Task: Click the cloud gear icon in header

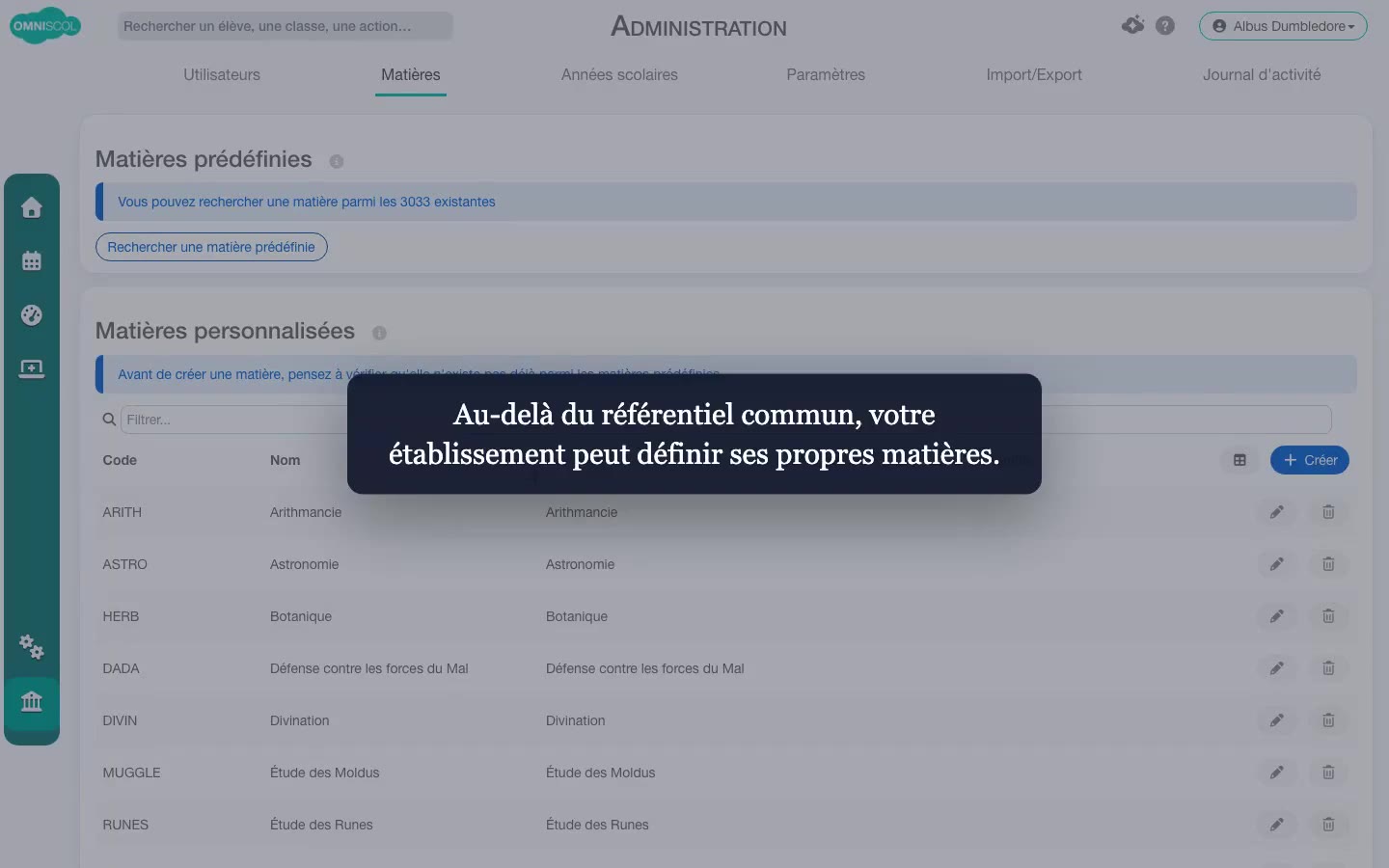Action: click(1132, 25)
